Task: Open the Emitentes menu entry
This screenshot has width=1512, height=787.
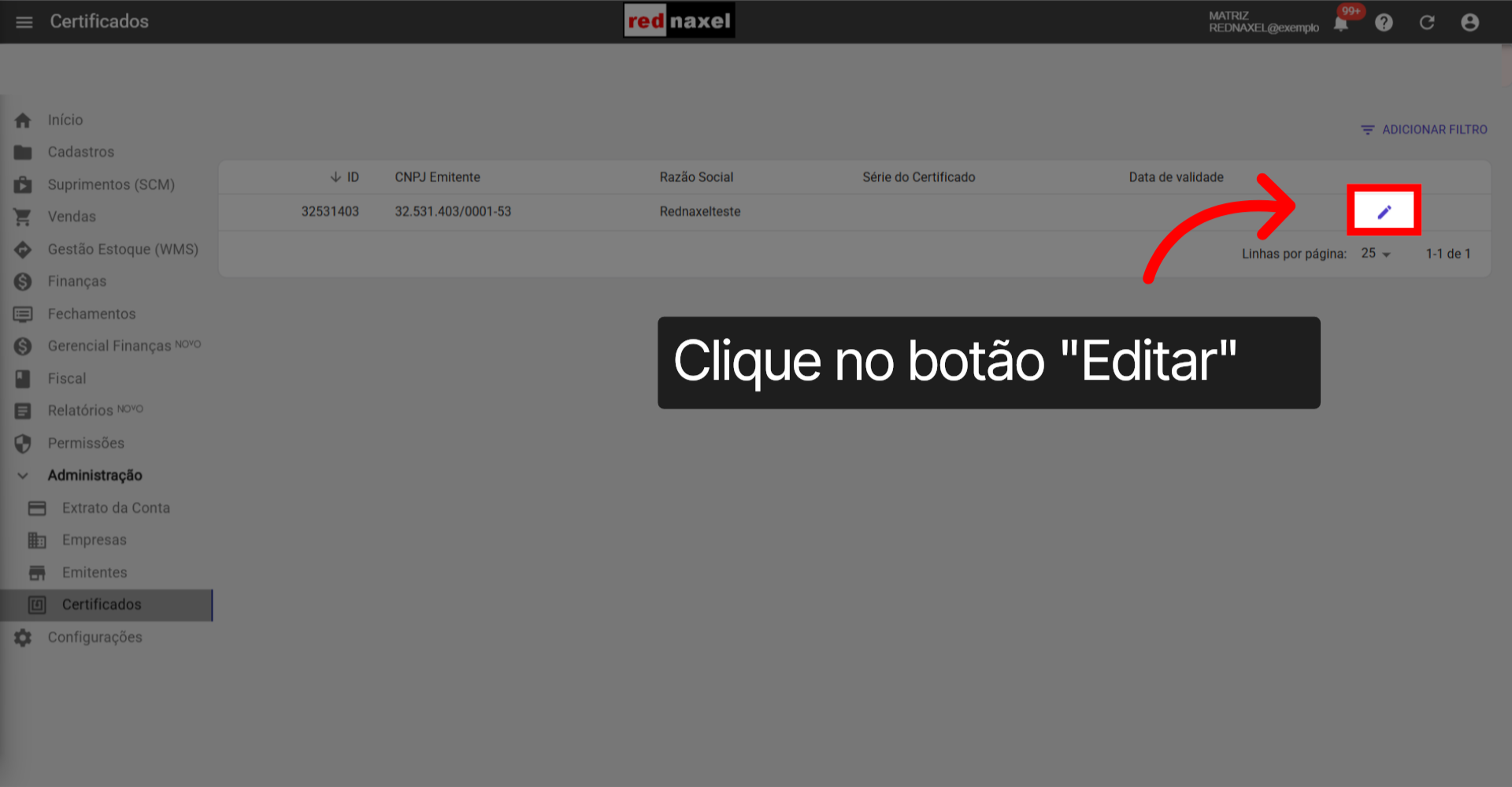Action: click(x=94, y=572)
